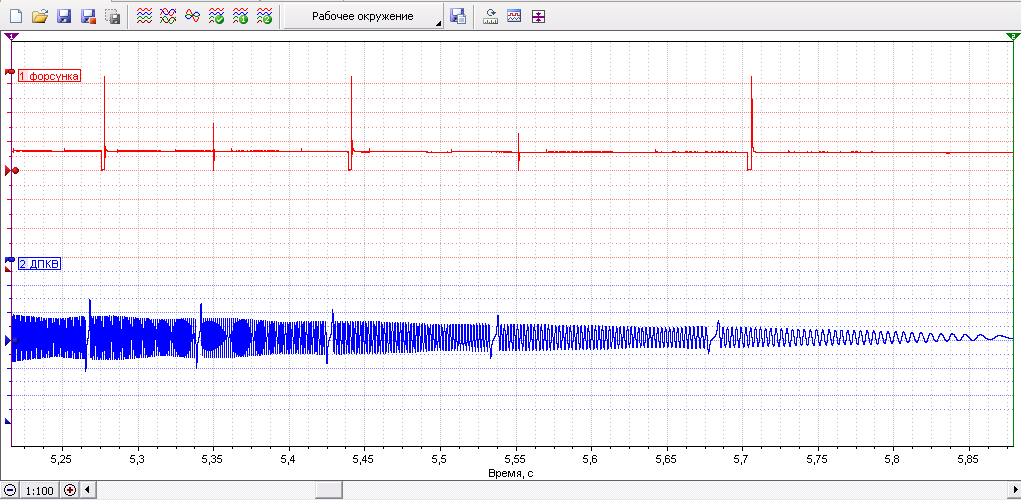Click the stacked separate waveforms icon

click(145, 17)
